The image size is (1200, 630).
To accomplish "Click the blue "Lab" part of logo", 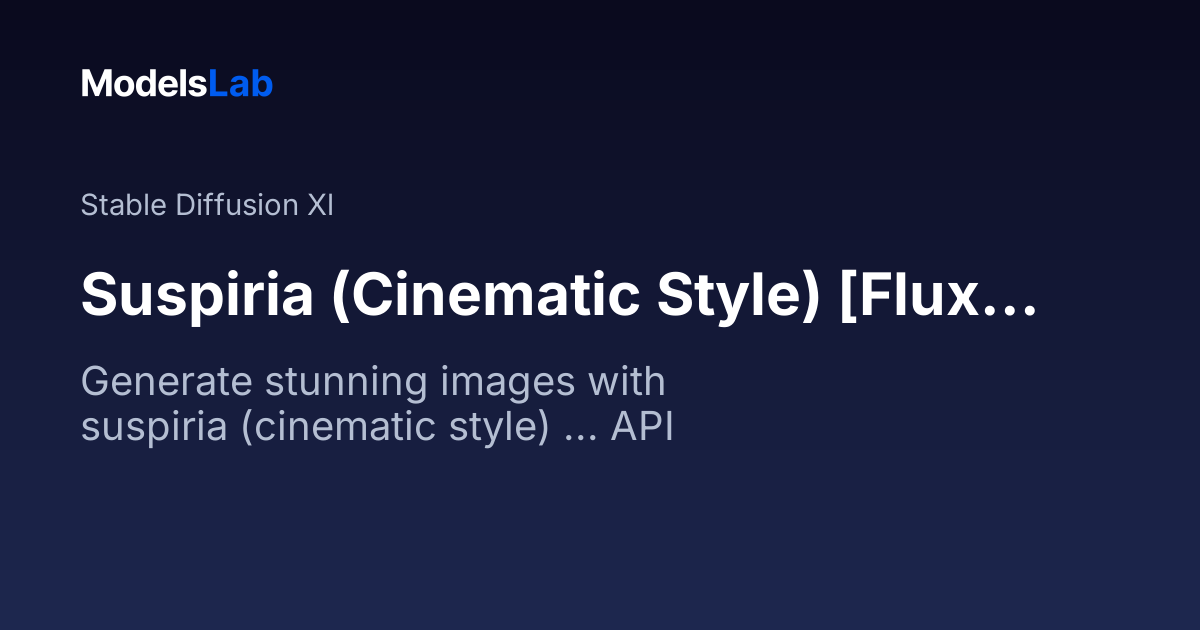I will (240, 84).
